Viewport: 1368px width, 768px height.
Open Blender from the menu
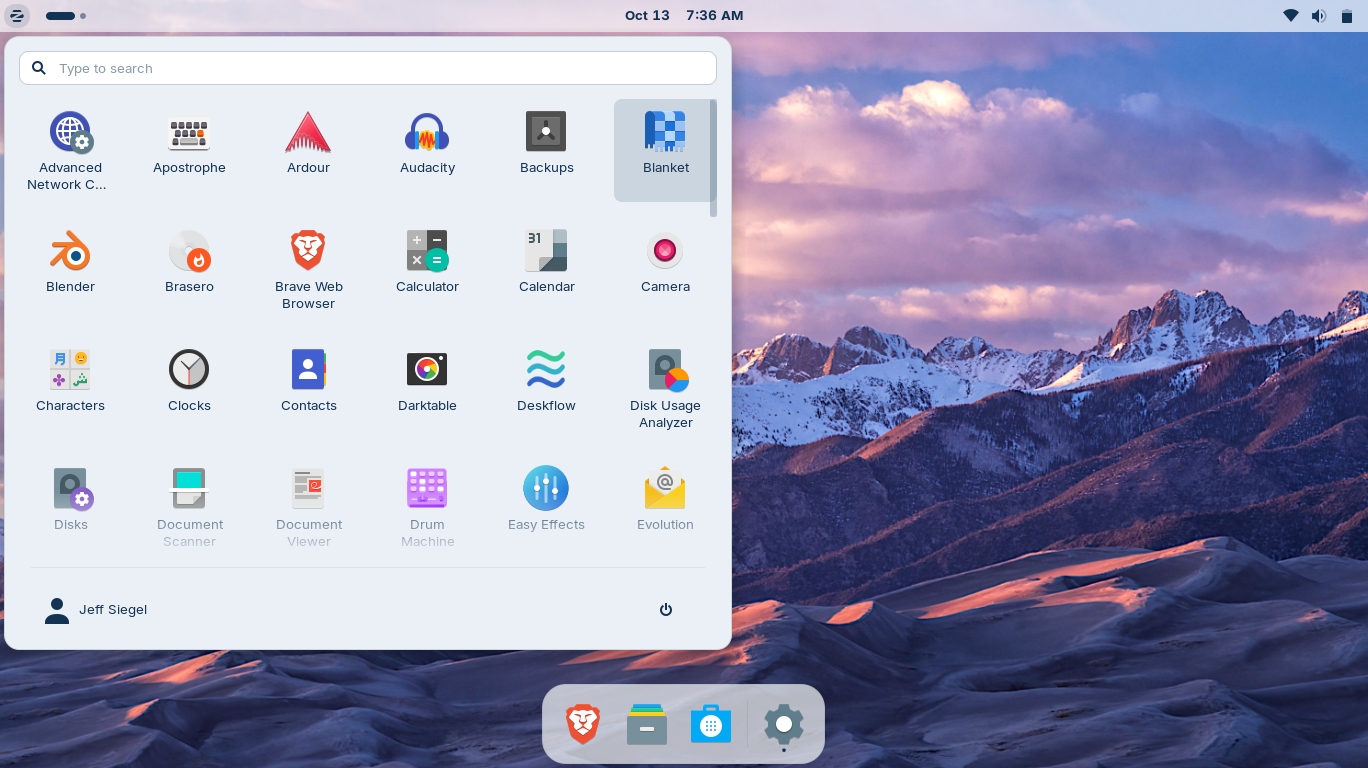coord(70,269)
